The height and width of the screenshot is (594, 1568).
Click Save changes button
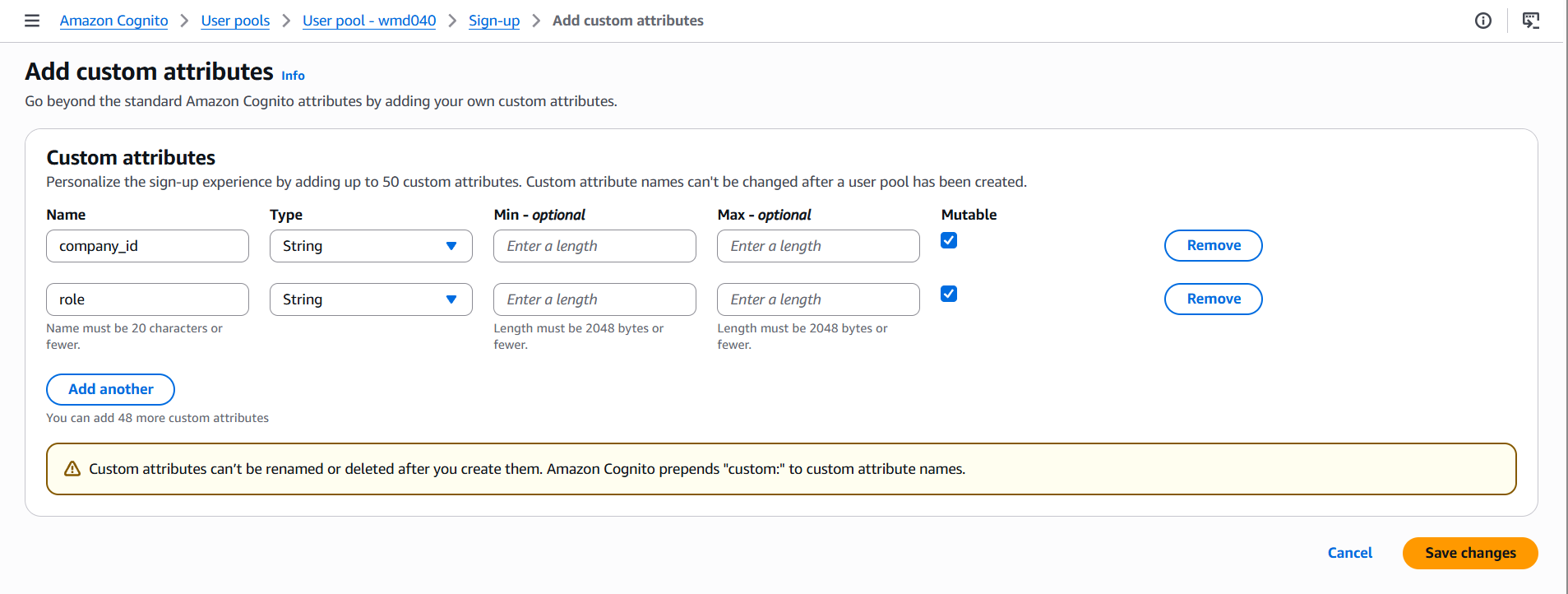[x=1469, y=553]
